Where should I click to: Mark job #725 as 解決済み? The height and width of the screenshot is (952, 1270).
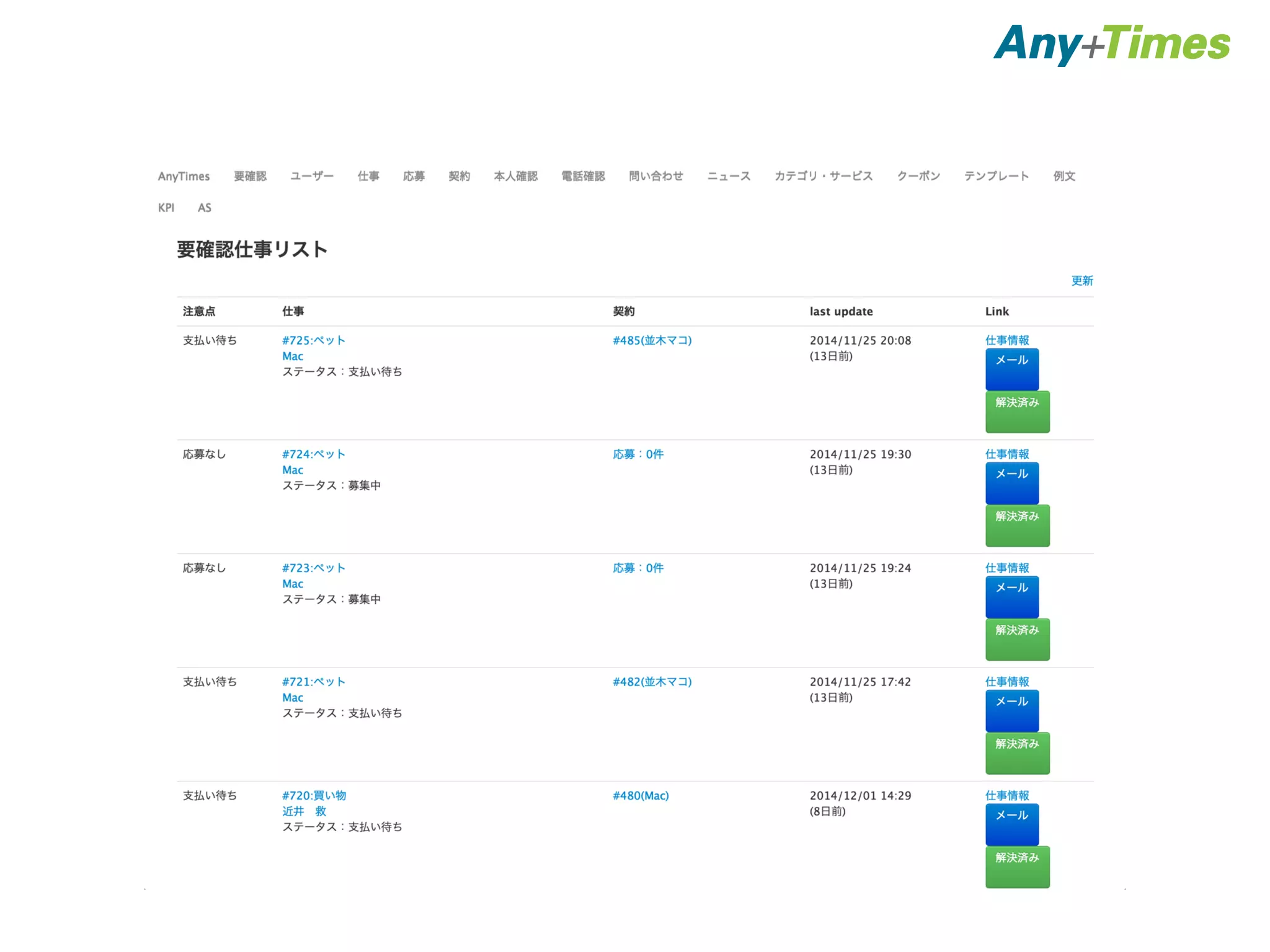click(1017, 412)
